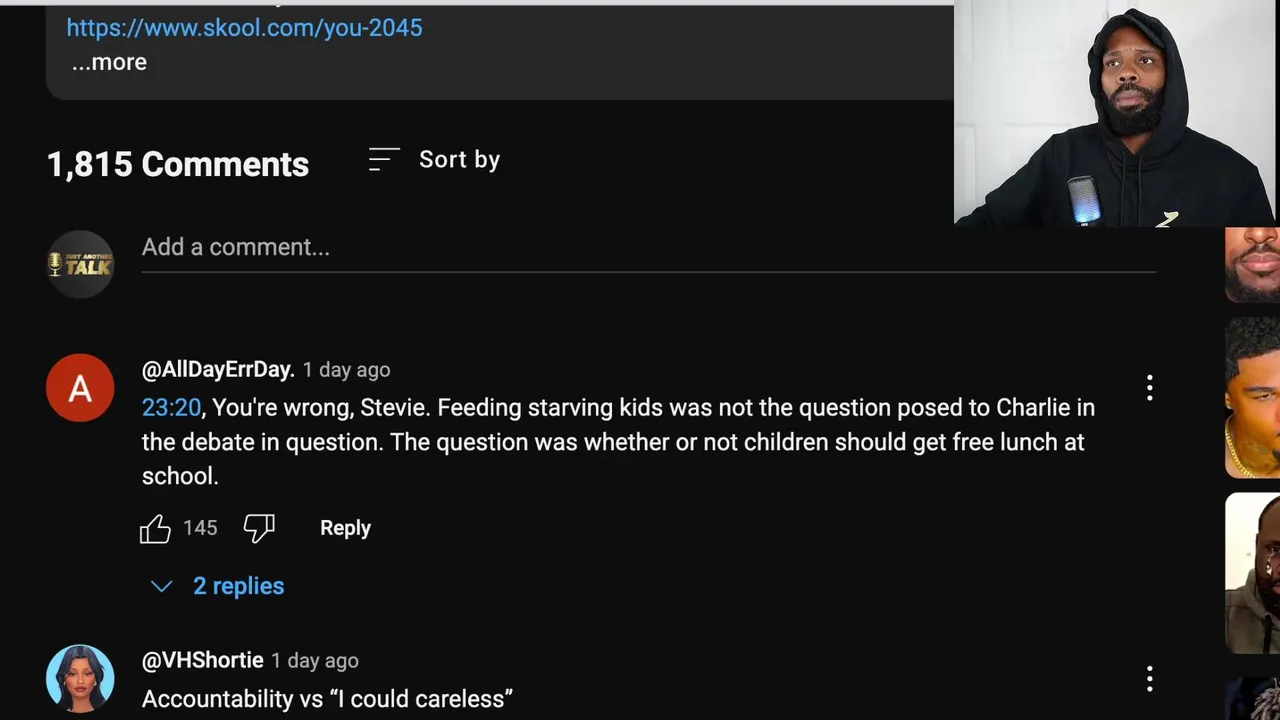Click the Sort by icon
This screenshot has height=720, width=1280.
384,160
